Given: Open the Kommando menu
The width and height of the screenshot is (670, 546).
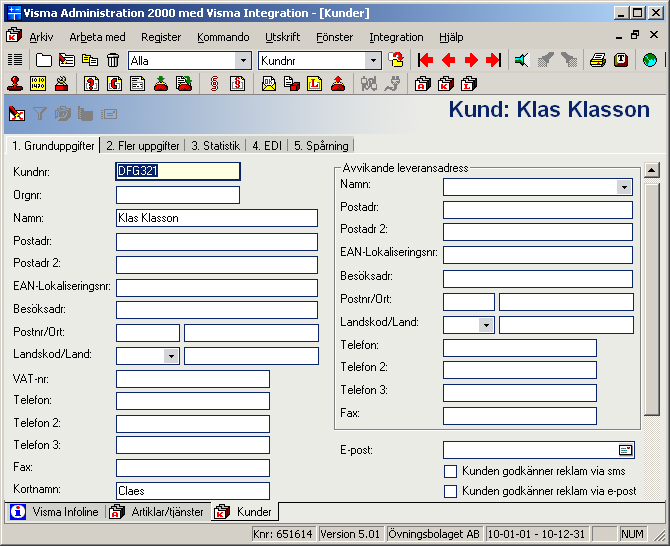Looking at the screenshot, I should tap(223, 37).
